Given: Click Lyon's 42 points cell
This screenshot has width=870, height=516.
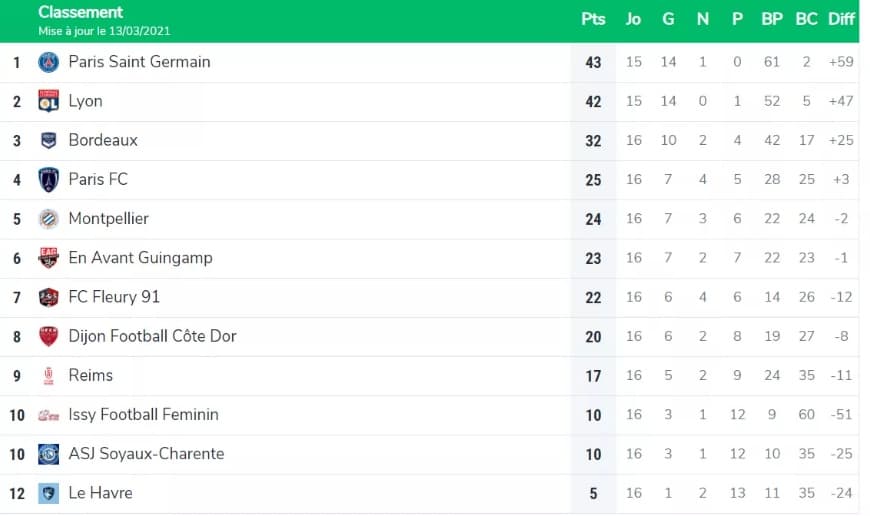Looking at the screenshot, I should (593, 102).
